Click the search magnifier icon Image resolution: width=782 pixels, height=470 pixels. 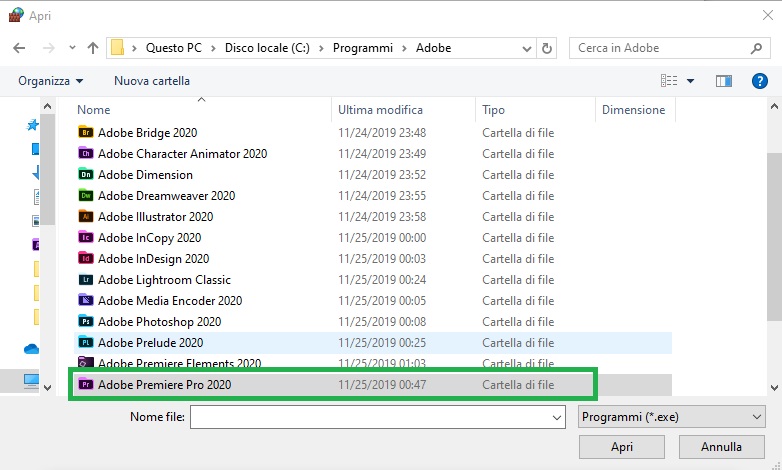pos(756,48)
